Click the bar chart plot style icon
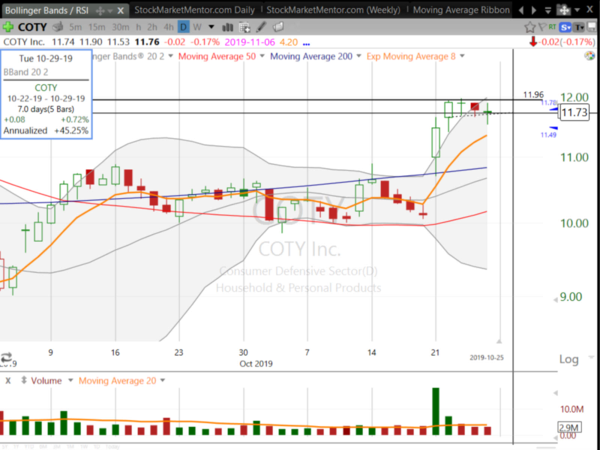 228,27
